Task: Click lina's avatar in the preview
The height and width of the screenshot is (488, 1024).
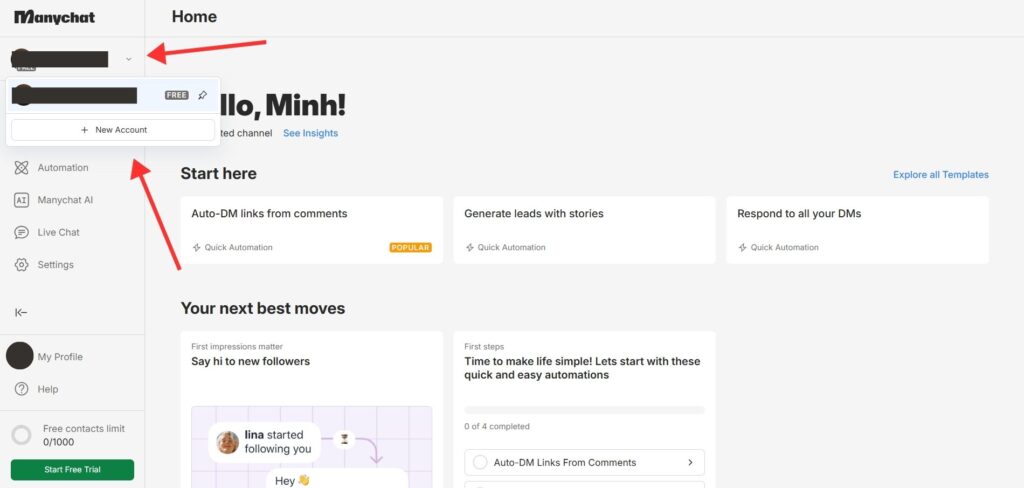Action: (x=228, y=442)
